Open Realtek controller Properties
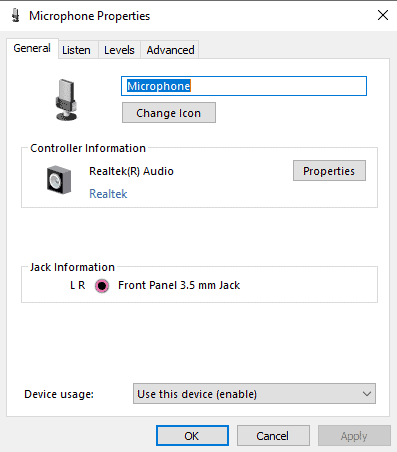 [329, 171]
